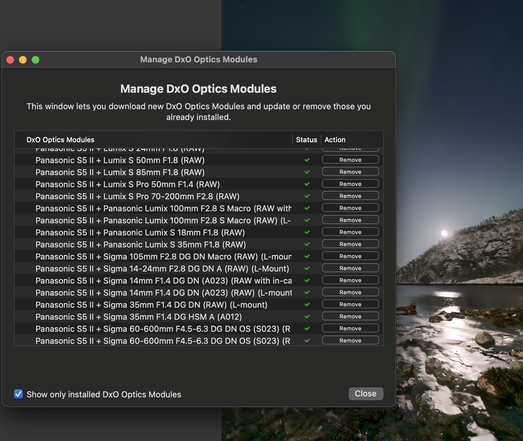Sort by DxO Optics Modules column header
The image size is (523, 441).
(60, 140)
